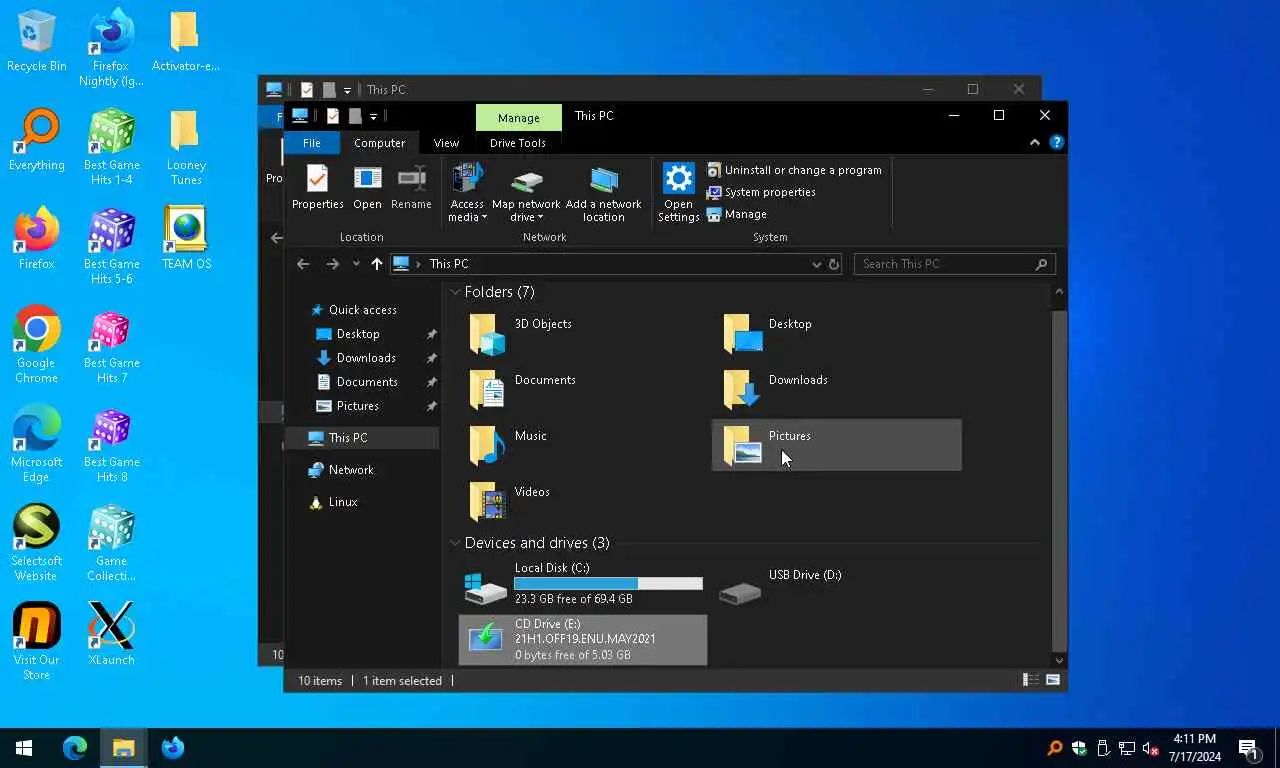Click the Search This PC field
1280x768 pixels.
955,264
